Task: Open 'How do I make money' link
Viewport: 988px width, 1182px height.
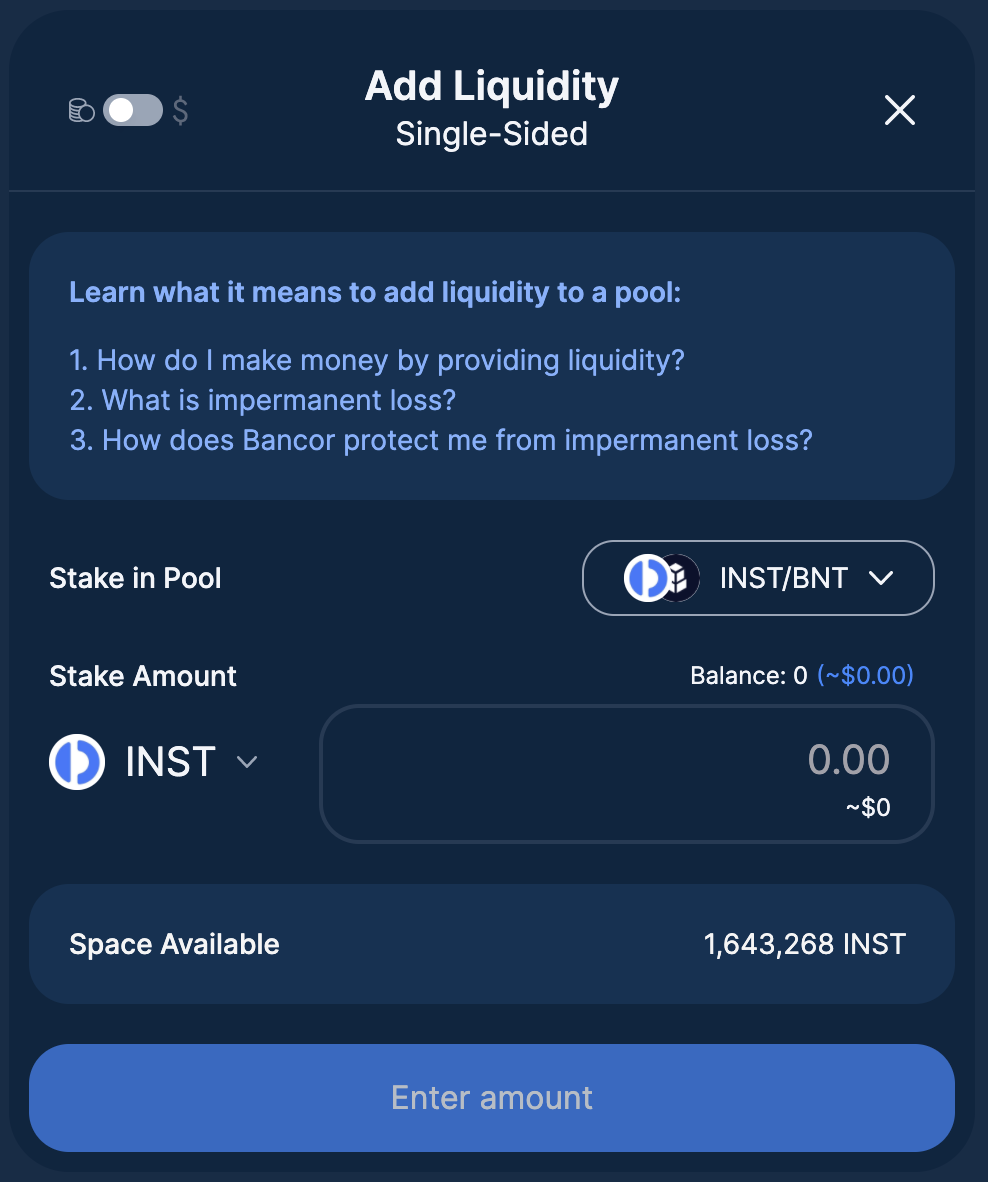Action: coord(377,360)
